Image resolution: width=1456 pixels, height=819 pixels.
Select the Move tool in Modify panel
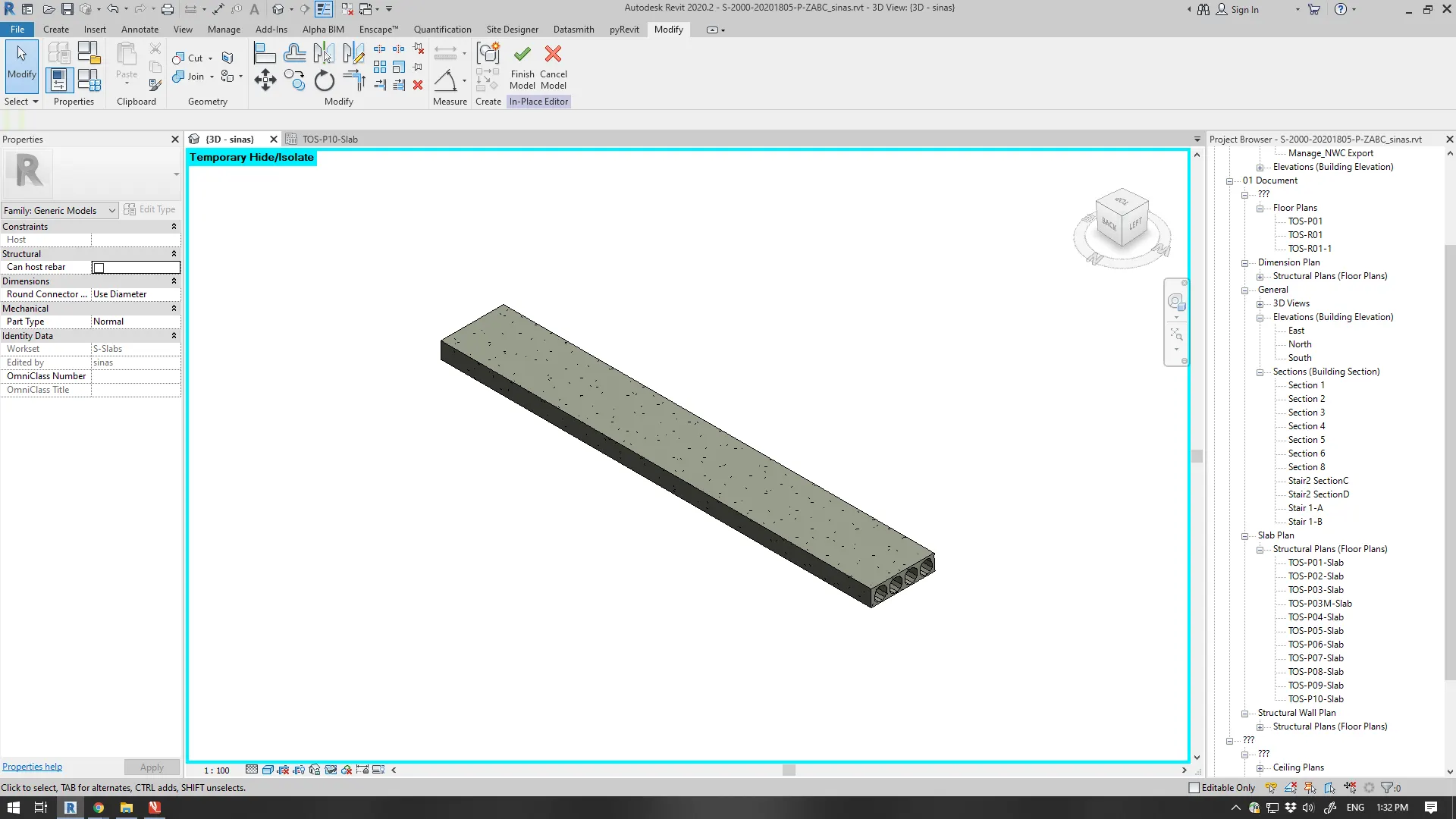pyautogui.click(x=265, y=80)
